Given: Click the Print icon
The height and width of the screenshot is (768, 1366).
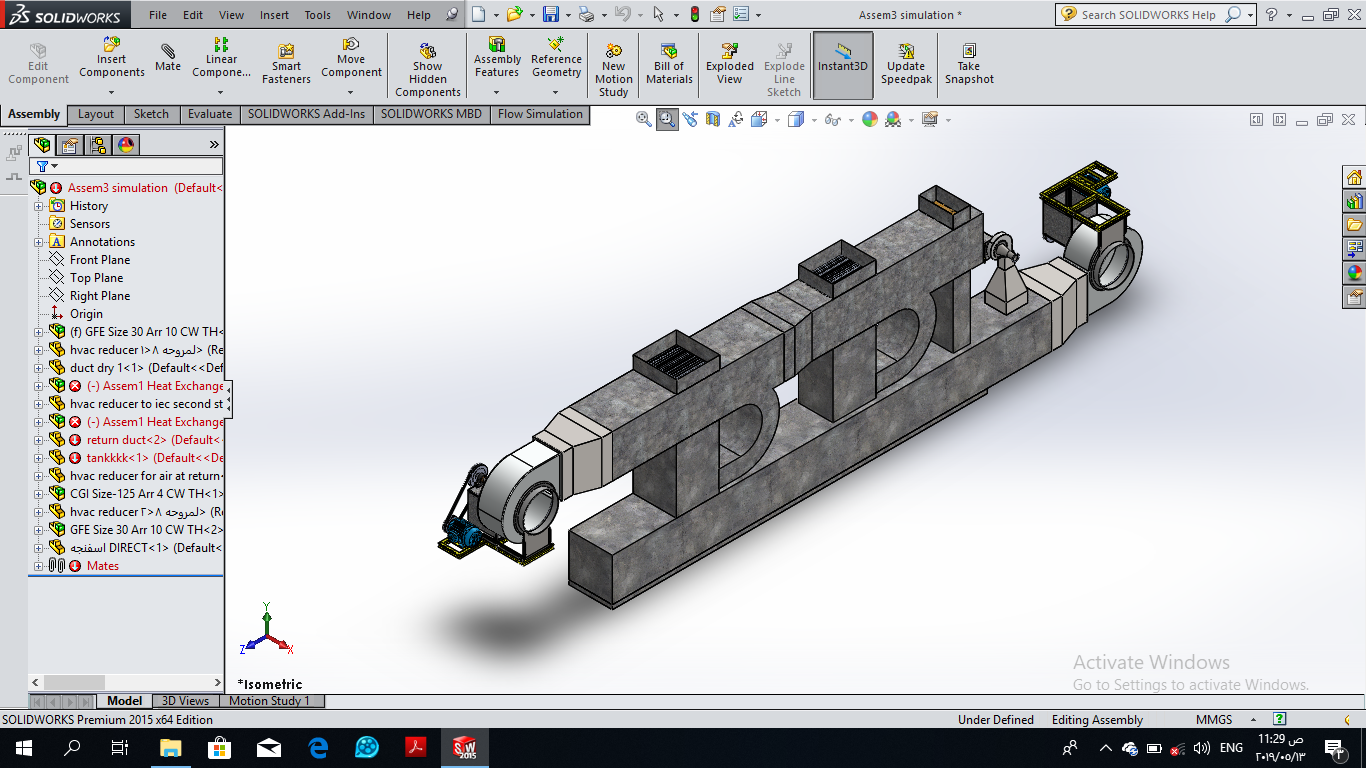Looking at the screenshot, I should pos(587,14).
